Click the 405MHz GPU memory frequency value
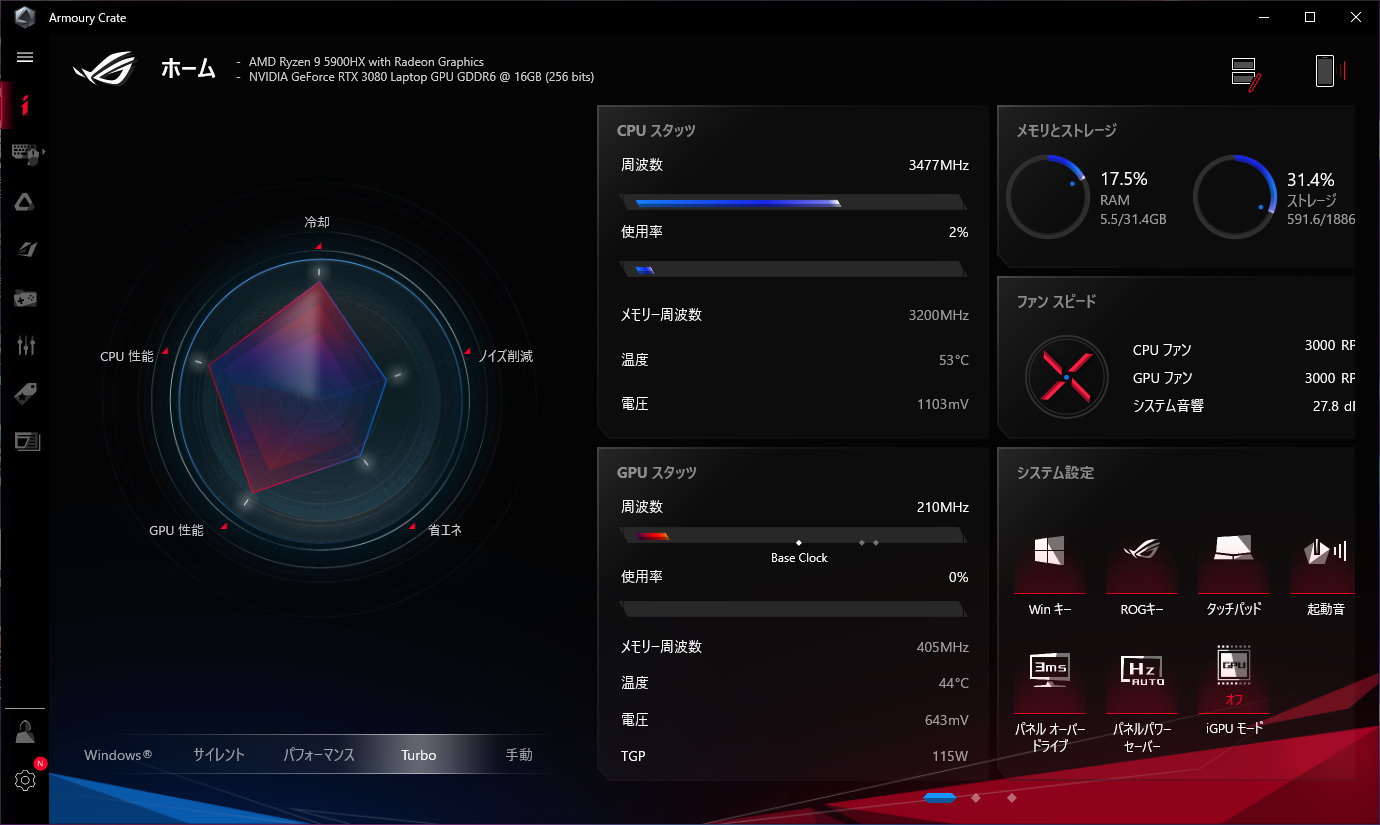The height and width of the screenshot is (825, 1380). 942,647
